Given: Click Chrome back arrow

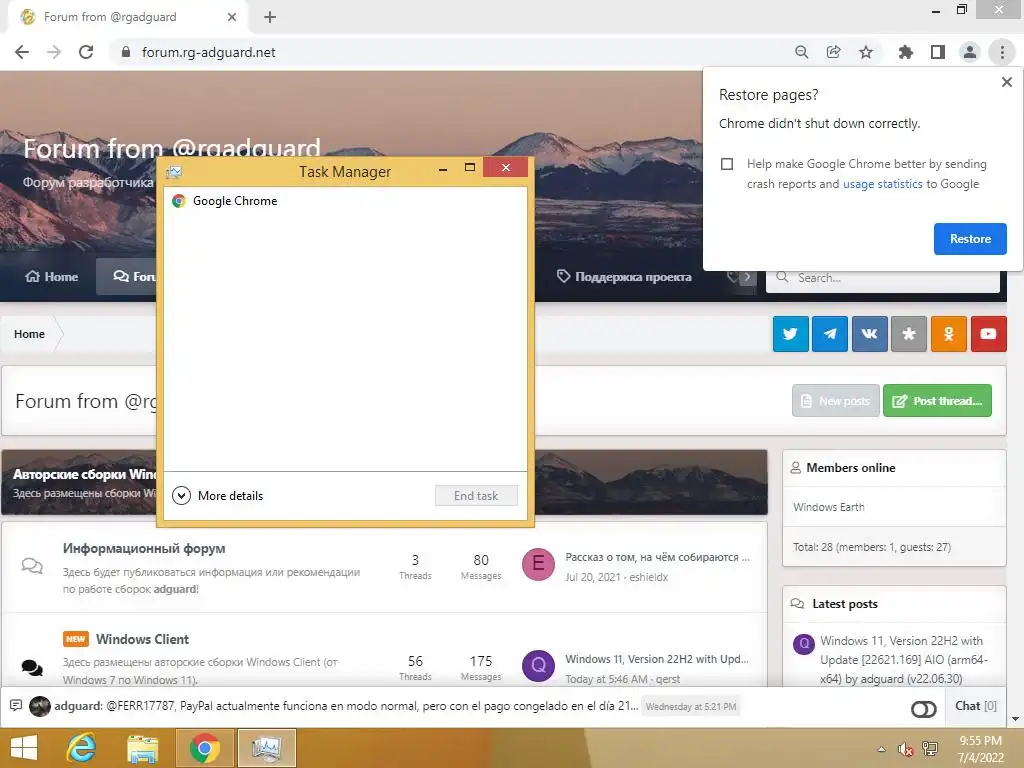Looking at the screenshot, I should tap(22, 52).
